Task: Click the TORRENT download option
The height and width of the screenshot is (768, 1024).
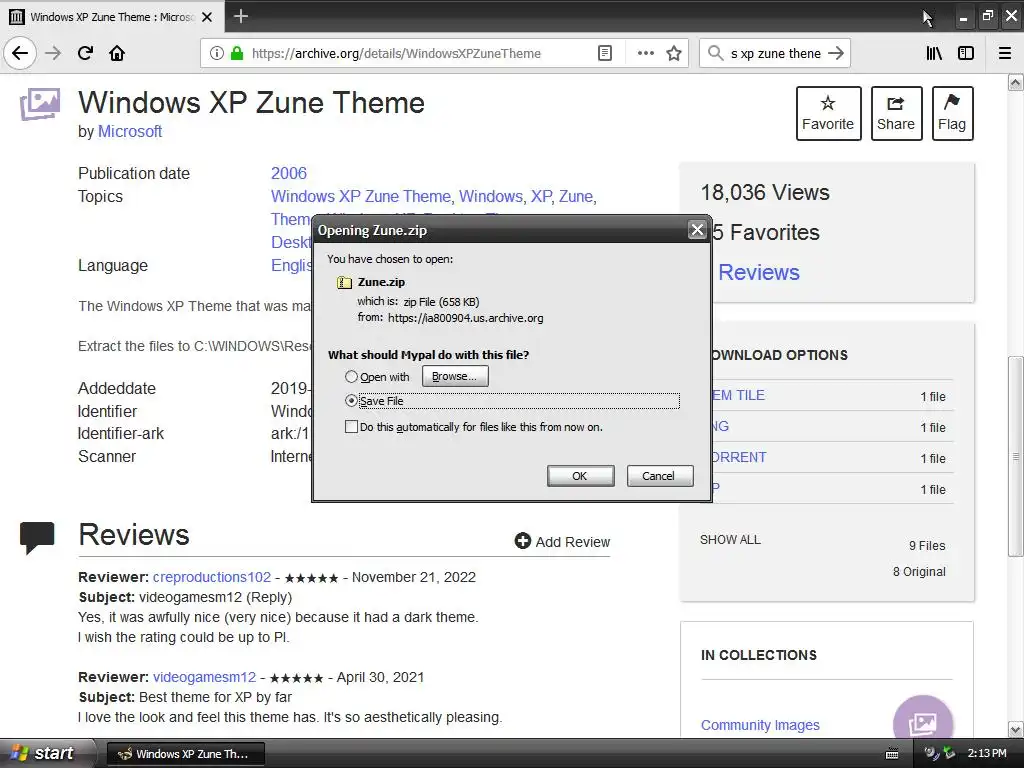Action: 739,457
